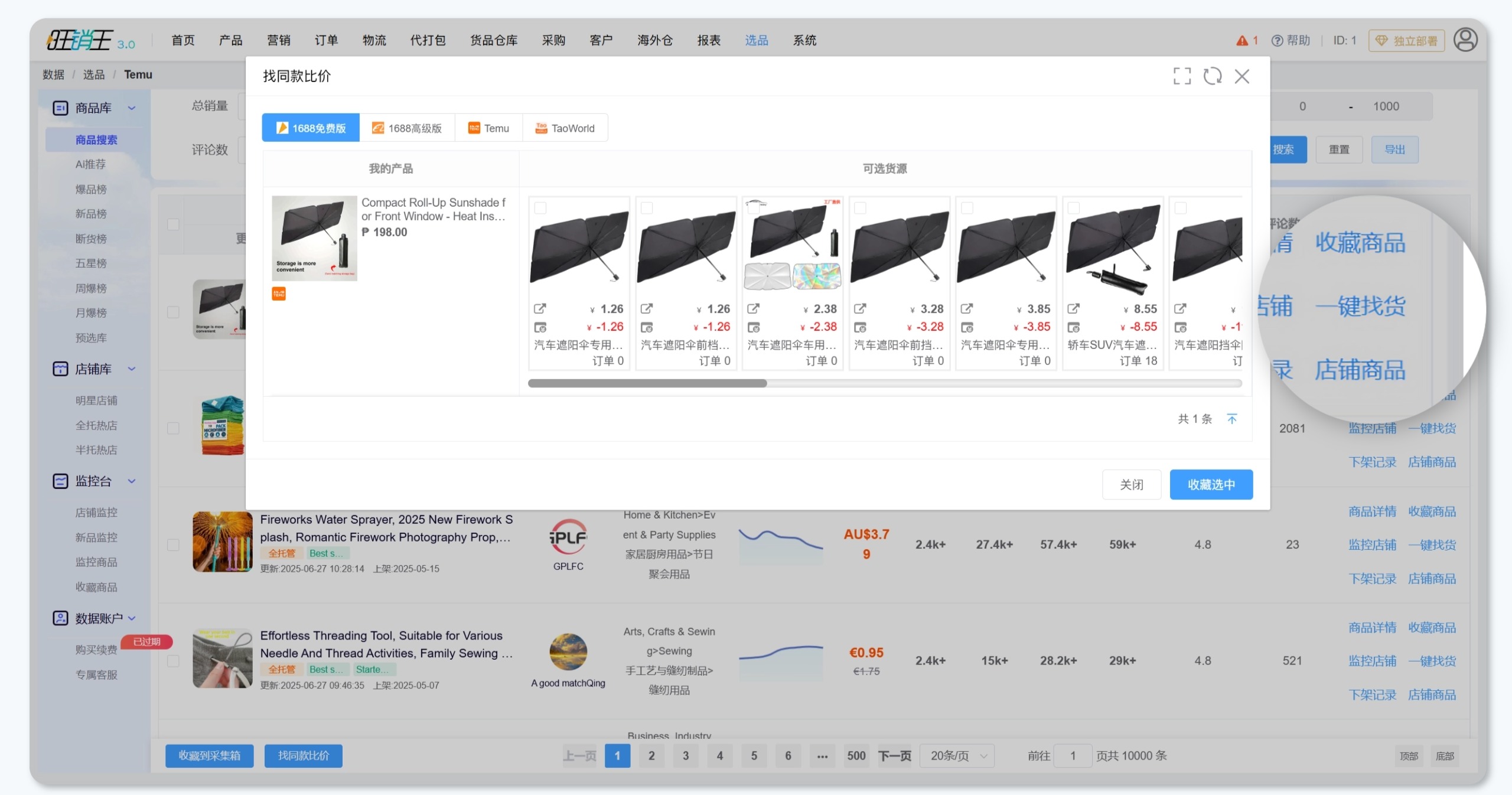Viewport: 1512px width, 795px height.
Task: Switch to the TaoWorld tab
Action: (x=565, y=128)
